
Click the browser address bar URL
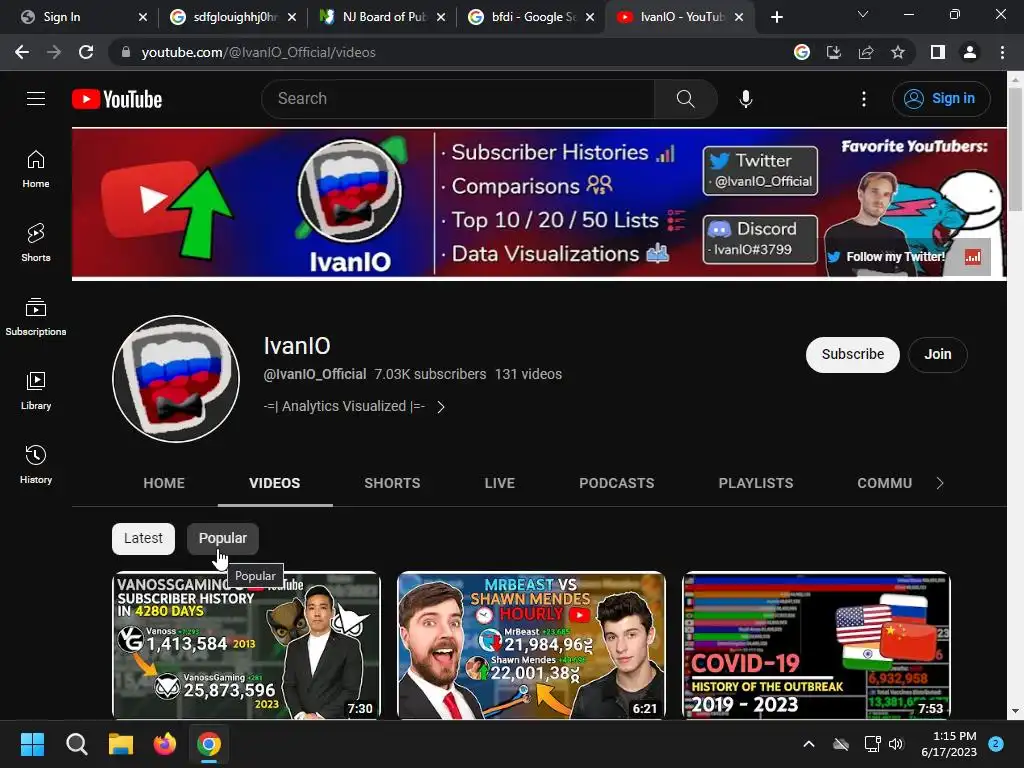[259, 52]
